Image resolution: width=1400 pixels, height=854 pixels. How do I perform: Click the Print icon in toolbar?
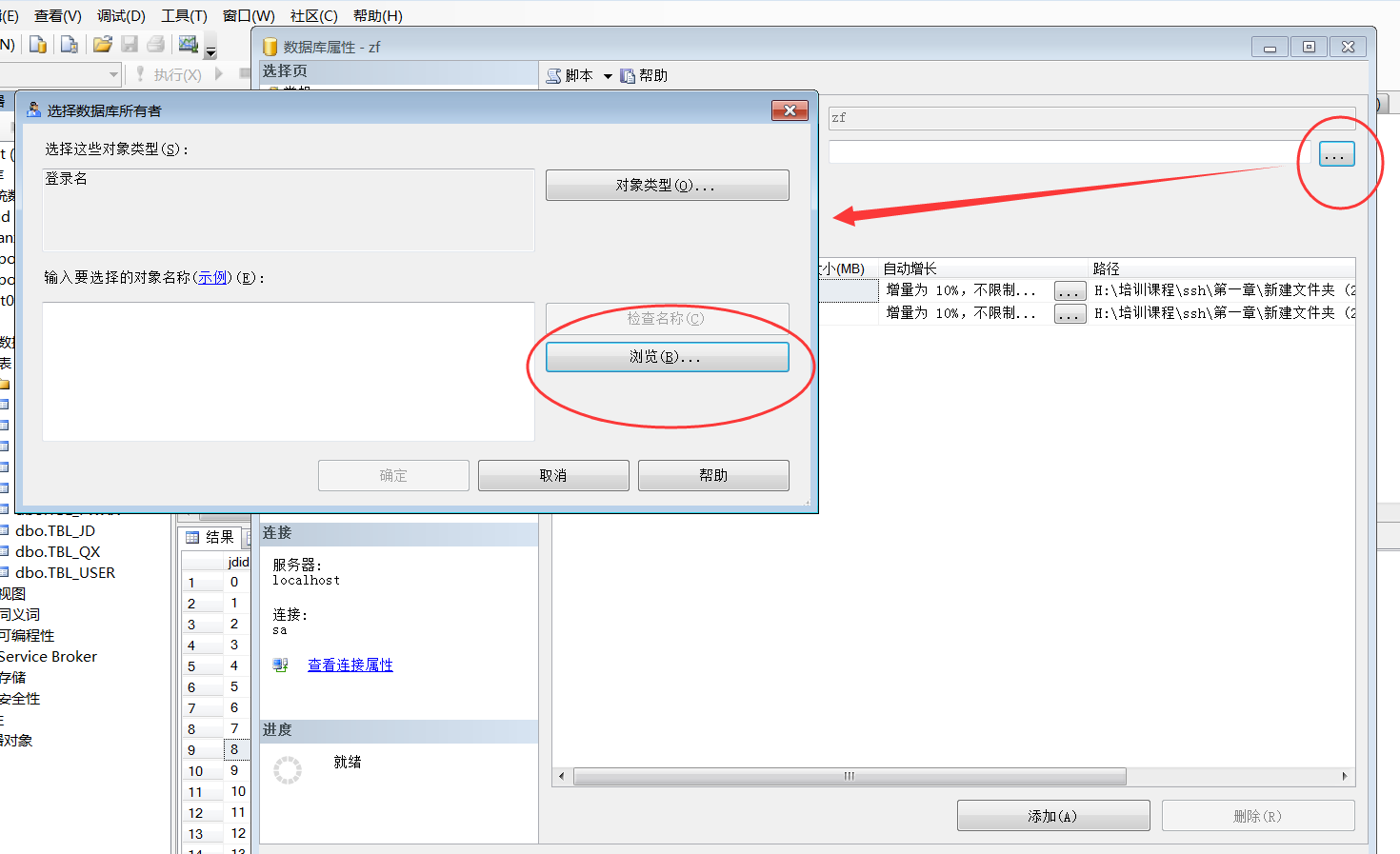[x=156, y=44]
